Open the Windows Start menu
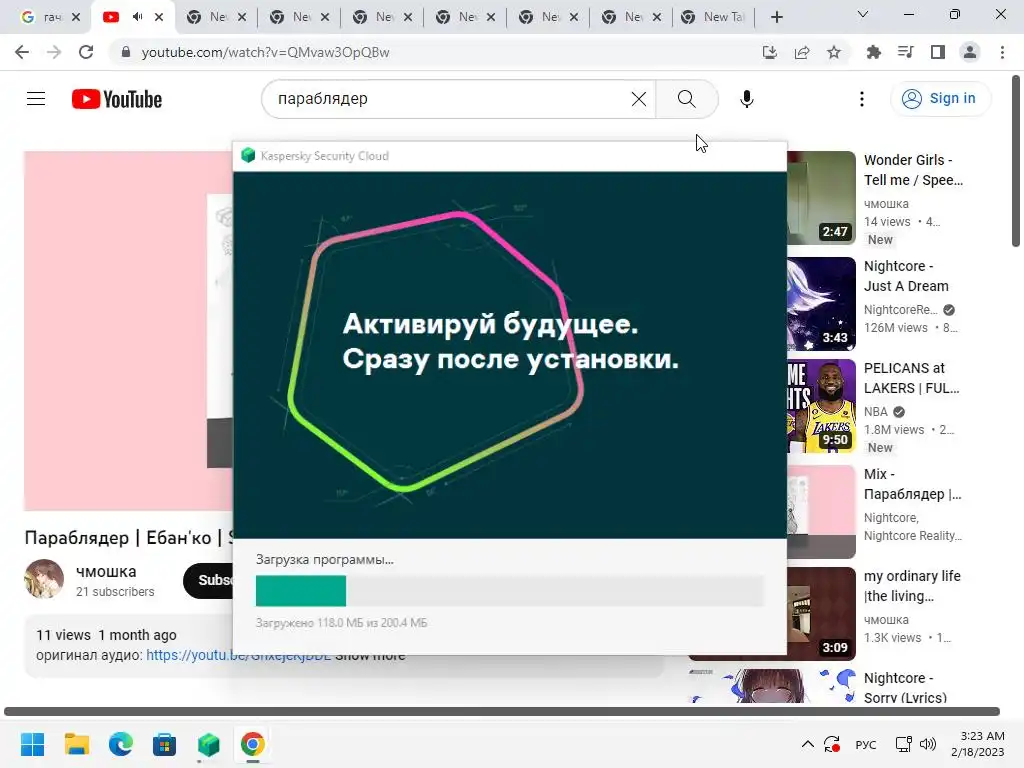The width and height of the screenshot is (1024, 768). (x=32, y=744)
